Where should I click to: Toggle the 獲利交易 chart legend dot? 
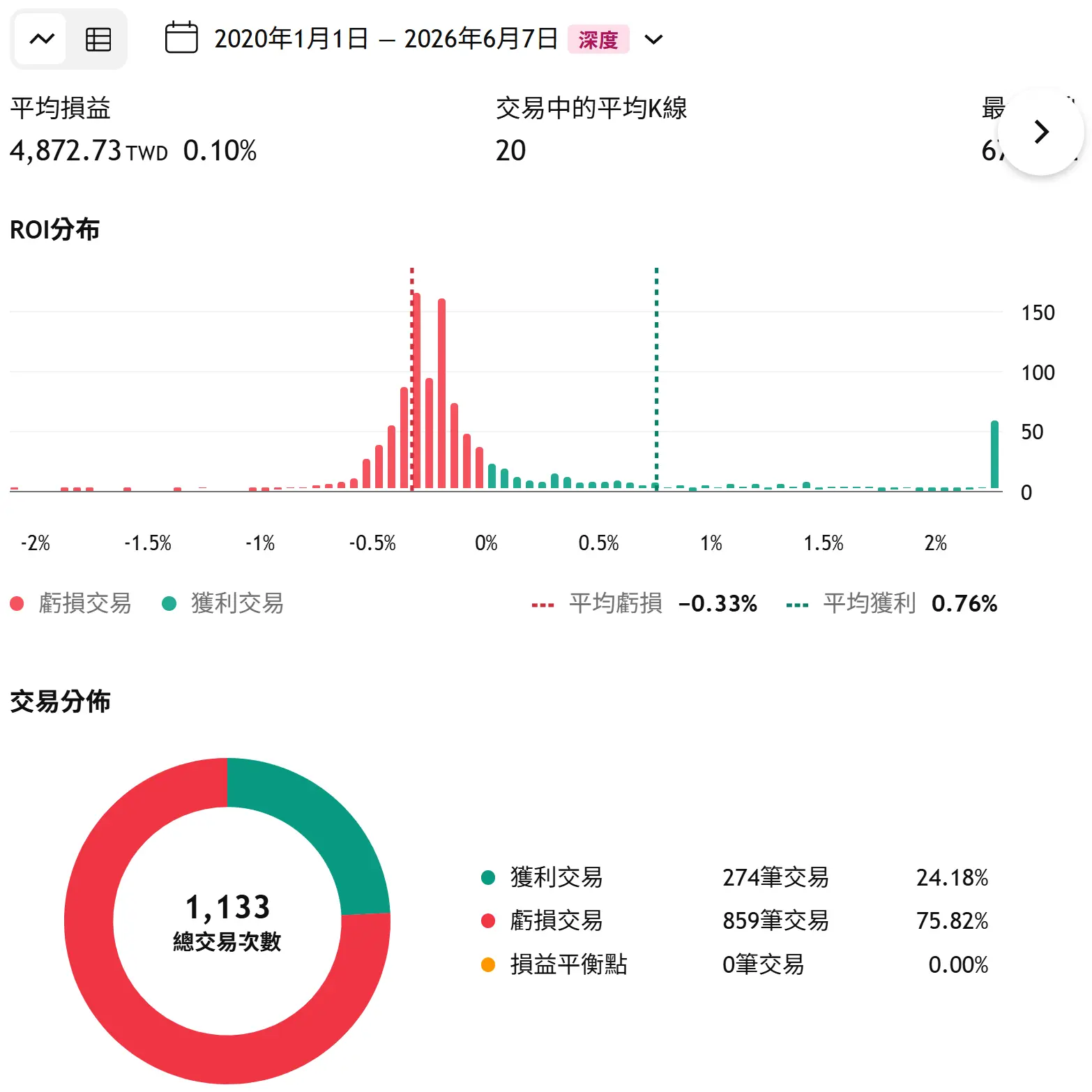(x=169, y=603)
